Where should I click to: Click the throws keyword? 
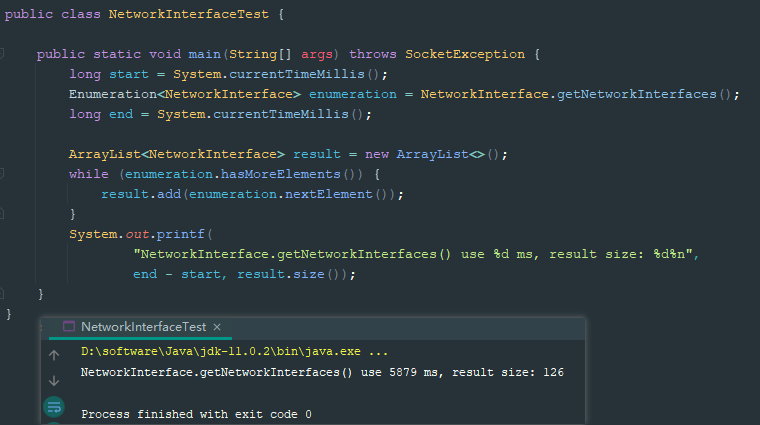[x=373, y=54]
